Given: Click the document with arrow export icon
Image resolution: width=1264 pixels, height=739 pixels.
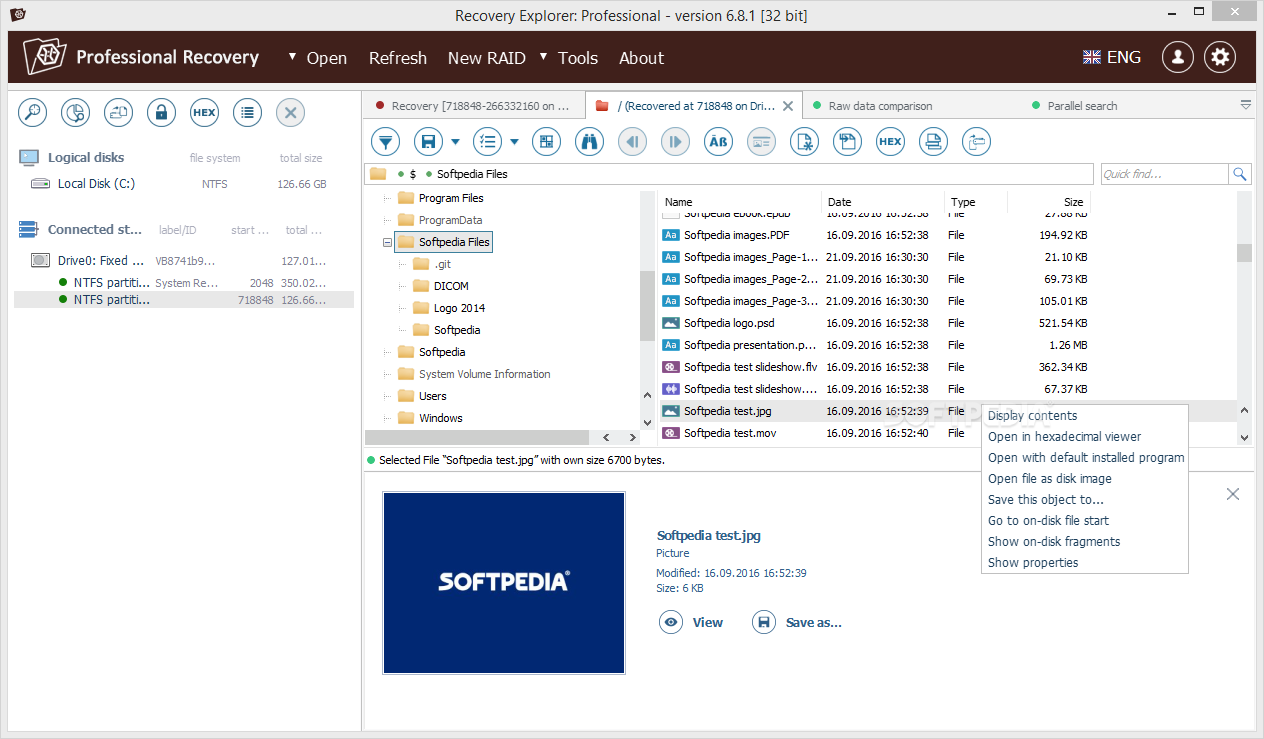Looking at the screenshot, I should 847,142.
